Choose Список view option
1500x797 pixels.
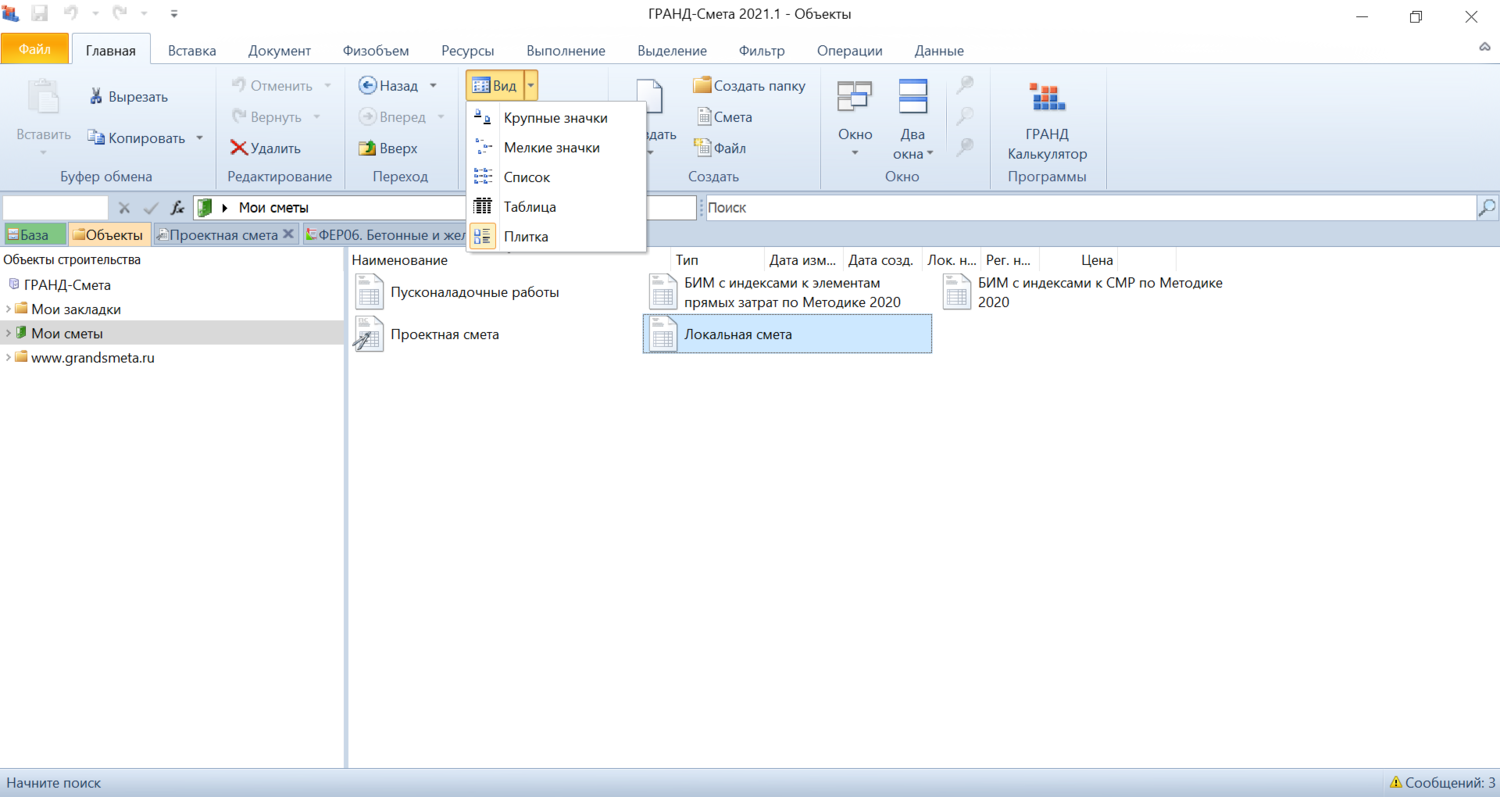[556, 177]
